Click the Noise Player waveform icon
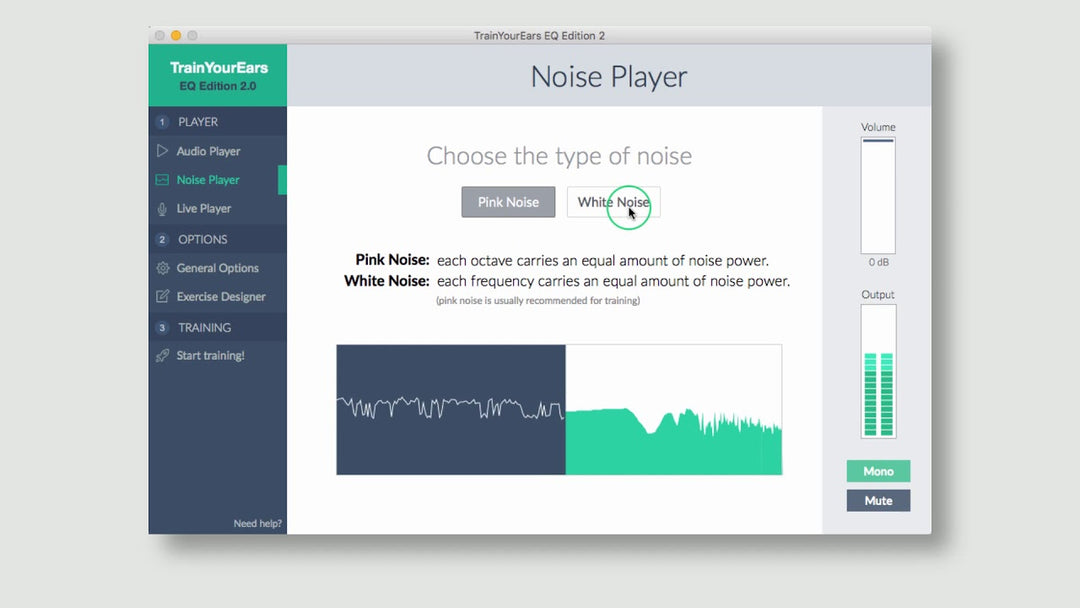 click(x=163, y=180)
